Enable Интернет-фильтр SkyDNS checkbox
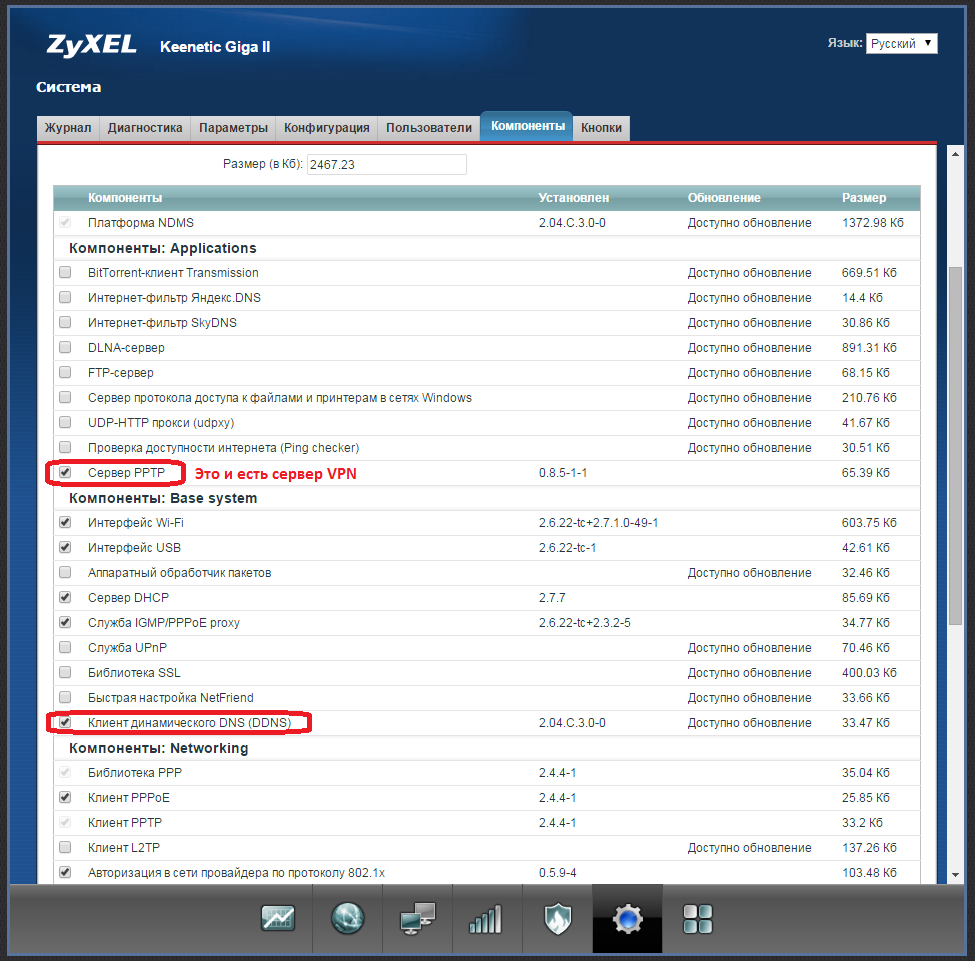The height and width of the screenshot is (961, 975). [x=65, y=322]
